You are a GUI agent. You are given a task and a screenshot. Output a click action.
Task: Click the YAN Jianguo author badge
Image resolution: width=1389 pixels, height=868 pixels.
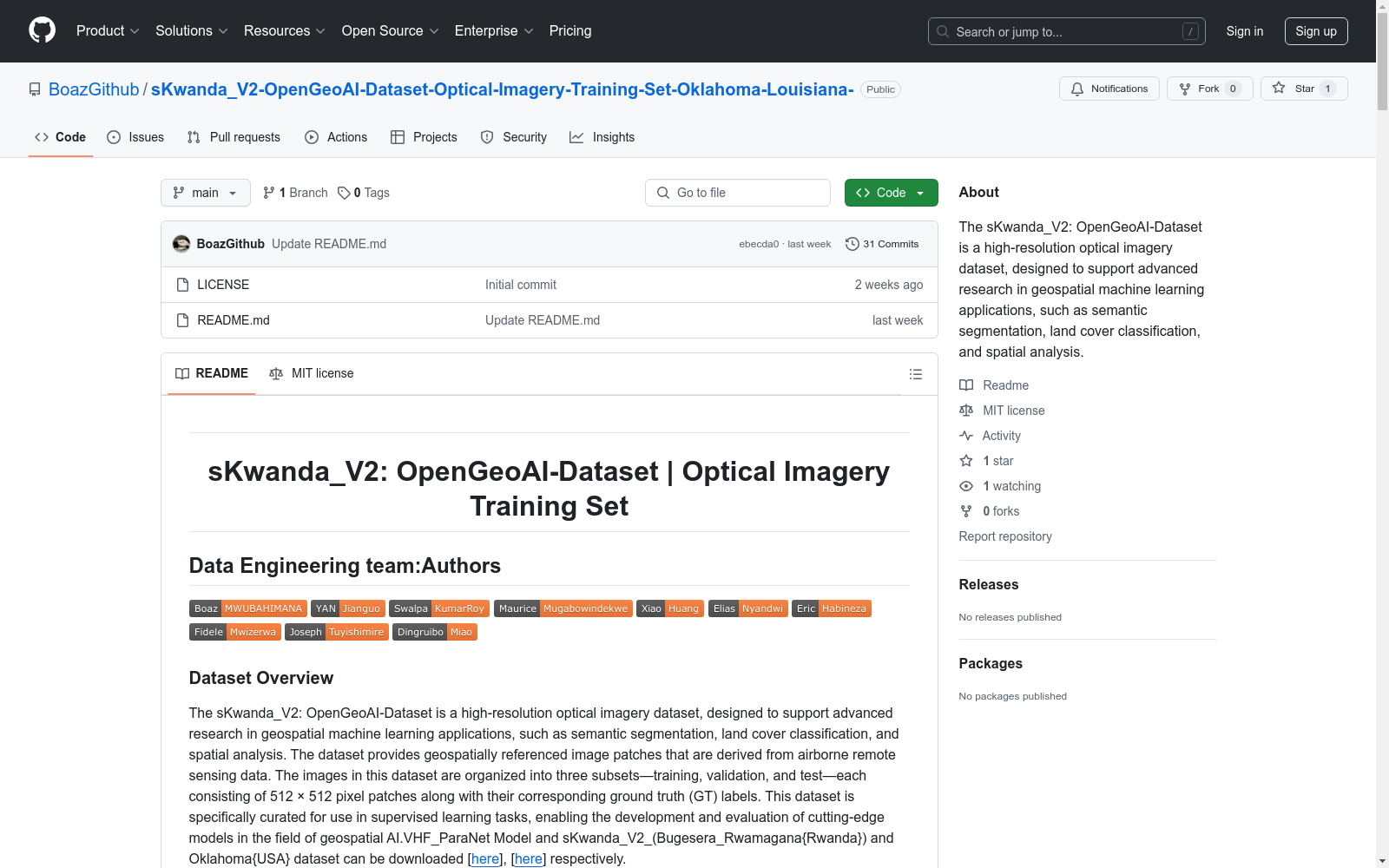[x=348, y=608]
